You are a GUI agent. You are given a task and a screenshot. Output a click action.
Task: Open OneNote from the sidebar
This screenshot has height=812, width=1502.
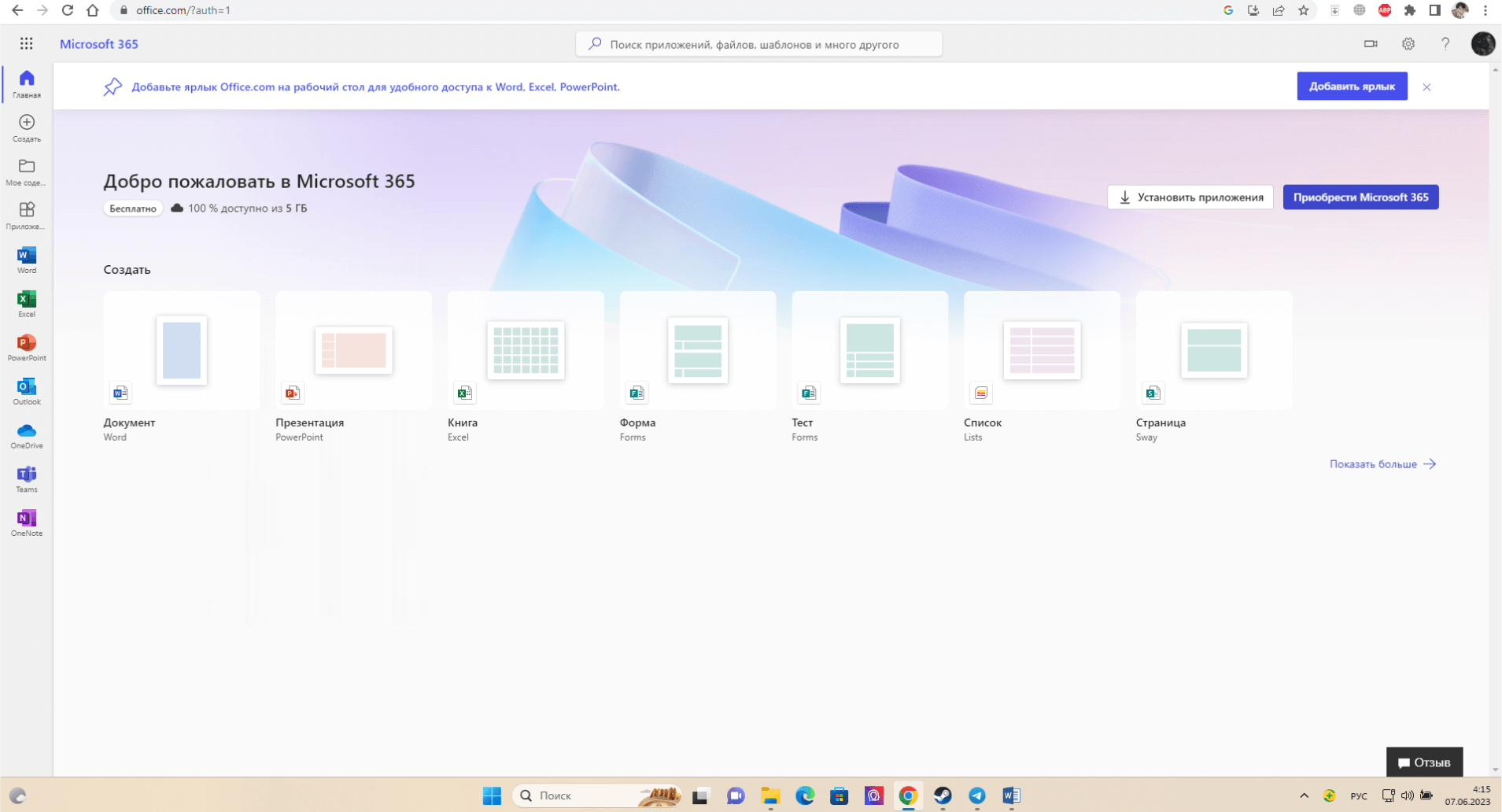27,522
